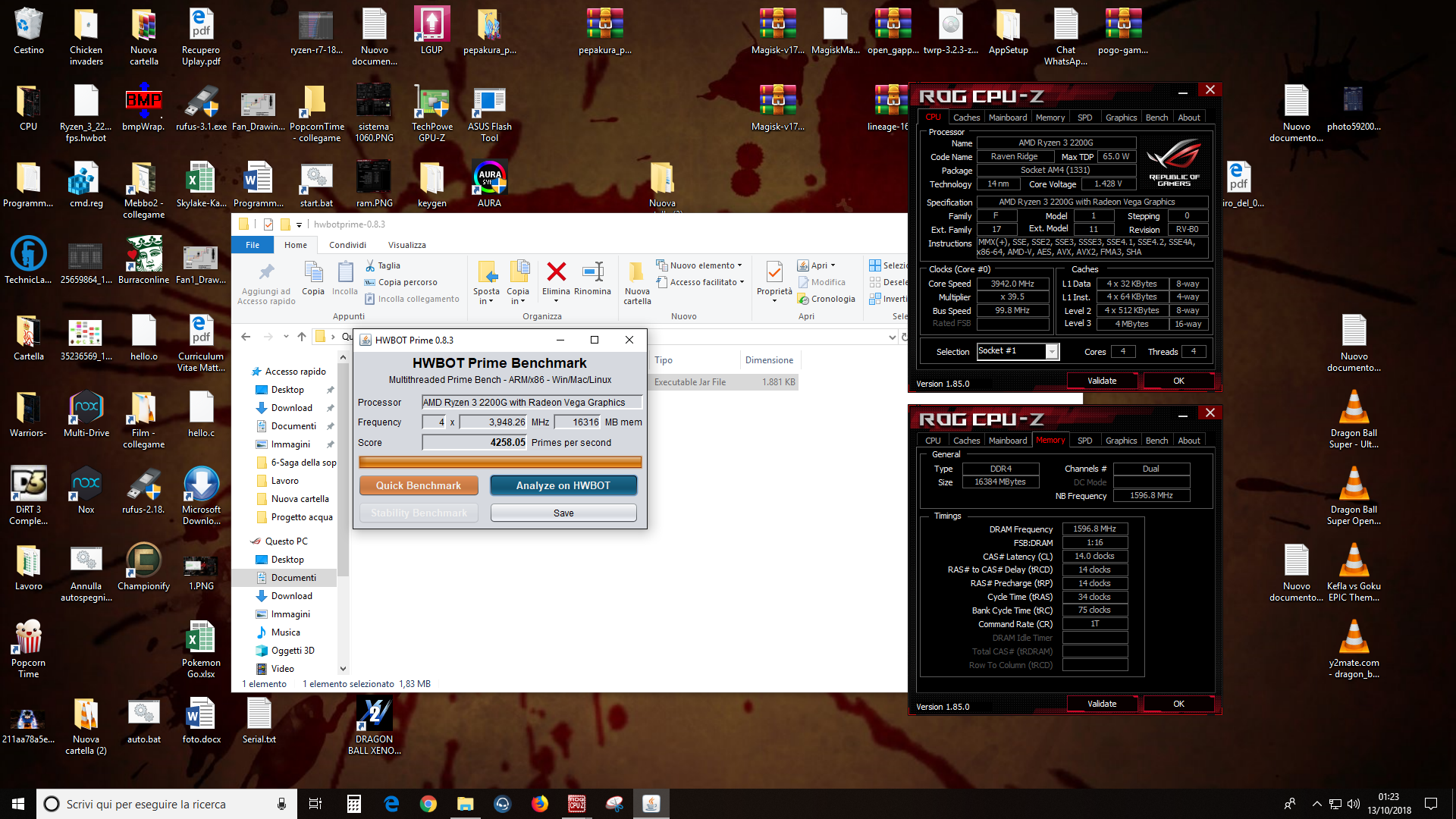Click the Analyze on HWBOT button
The image size is (1456, 819).
(x=563, y=485)
